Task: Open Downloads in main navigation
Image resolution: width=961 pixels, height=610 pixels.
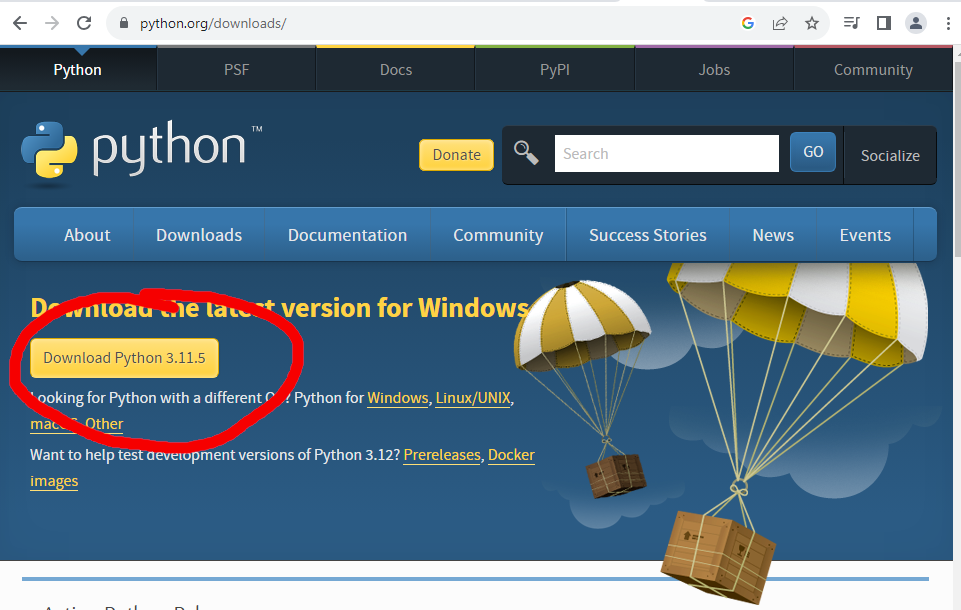Action: point(199,235)
